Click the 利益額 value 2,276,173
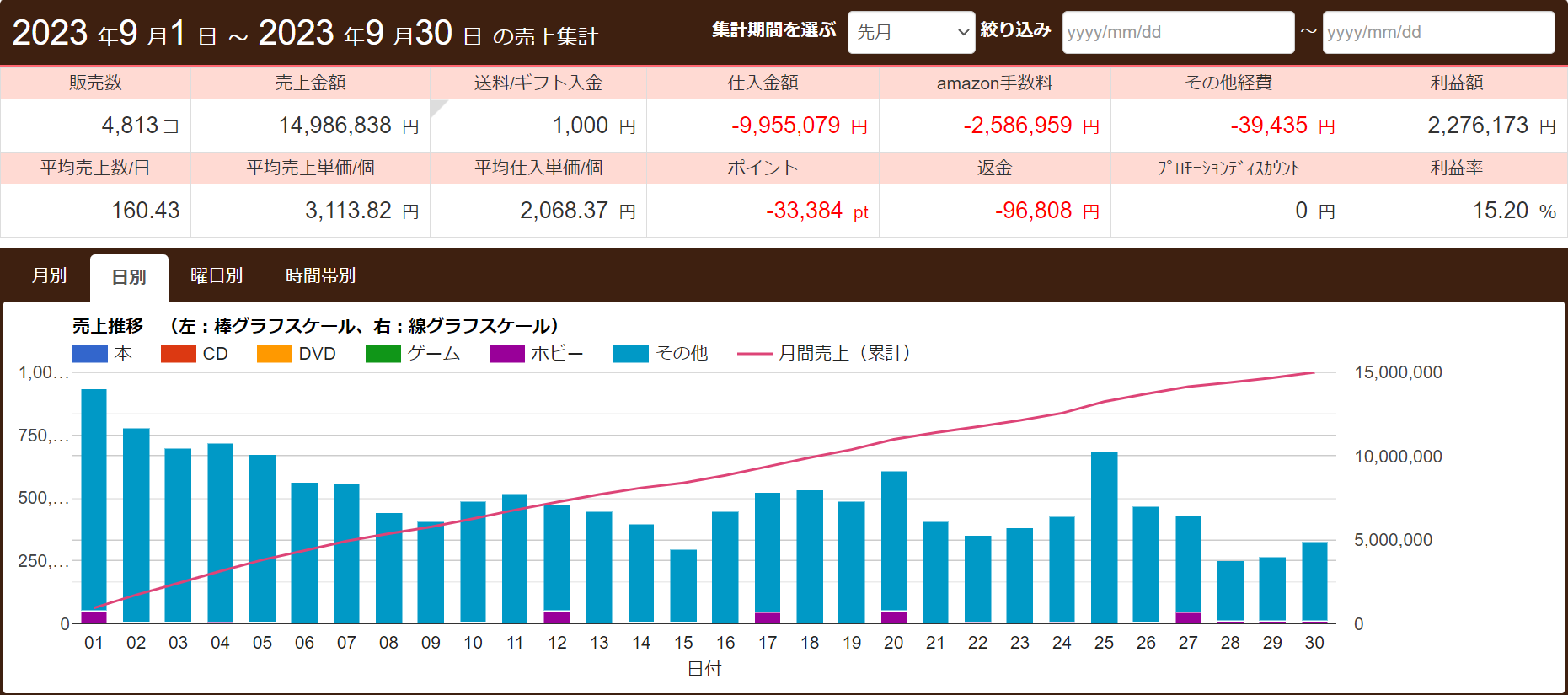This screenshot has width=1568, height=695. 1477,126
